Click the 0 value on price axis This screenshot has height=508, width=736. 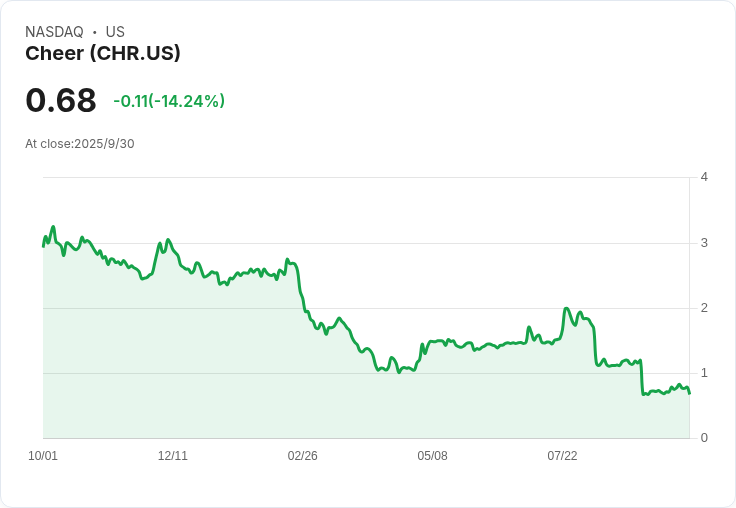704,438
